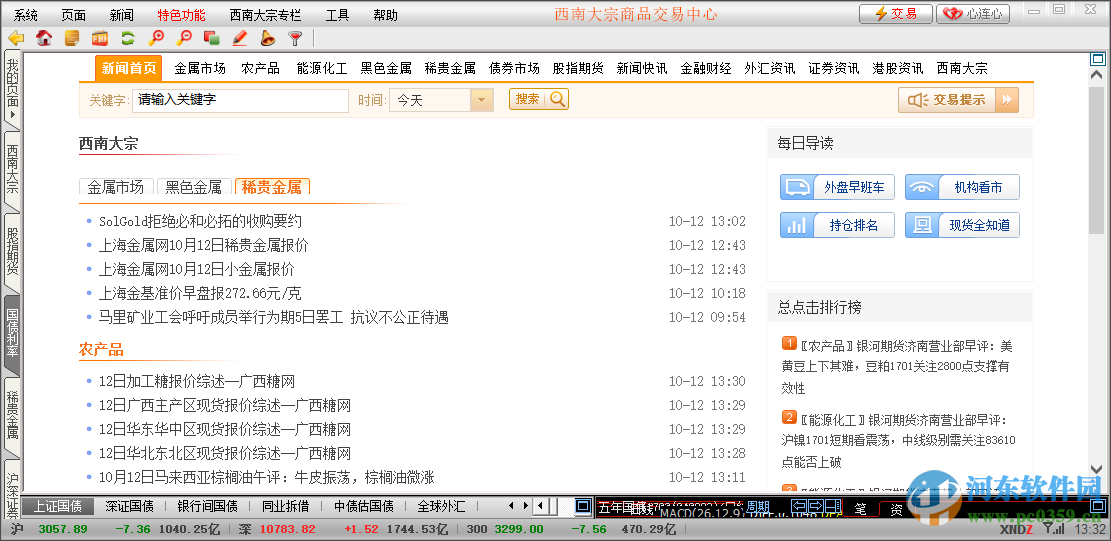
Task: Click the 外盘早班车 button
Action: (838, 187)
